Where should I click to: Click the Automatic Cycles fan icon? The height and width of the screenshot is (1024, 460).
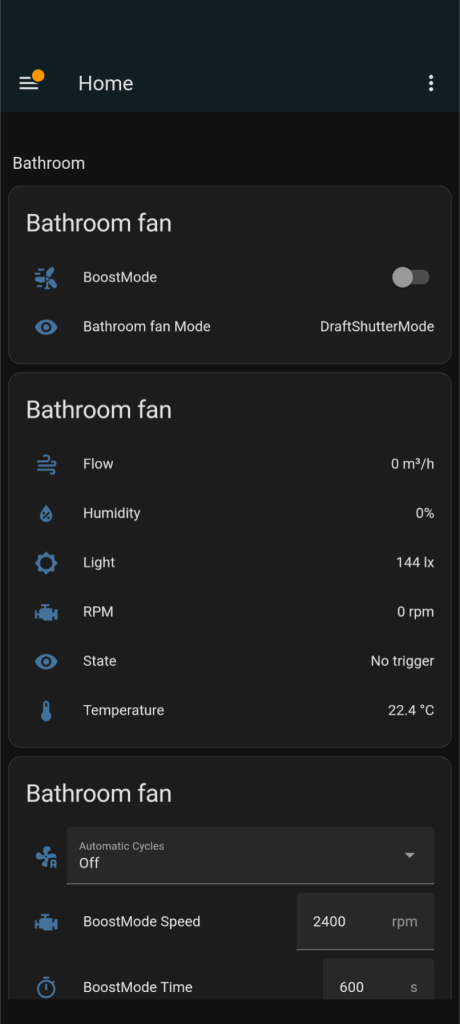click(x=46, y=857)
